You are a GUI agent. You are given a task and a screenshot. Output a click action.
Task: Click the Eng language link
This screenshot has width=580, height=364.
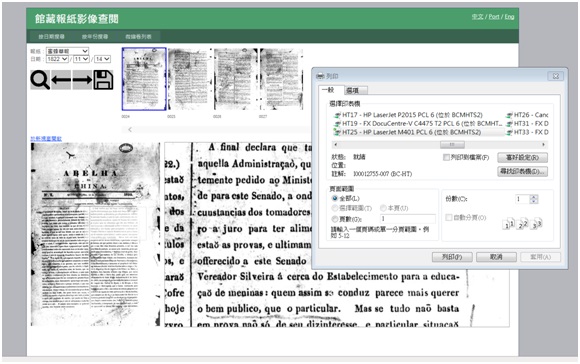click(509, 17)
